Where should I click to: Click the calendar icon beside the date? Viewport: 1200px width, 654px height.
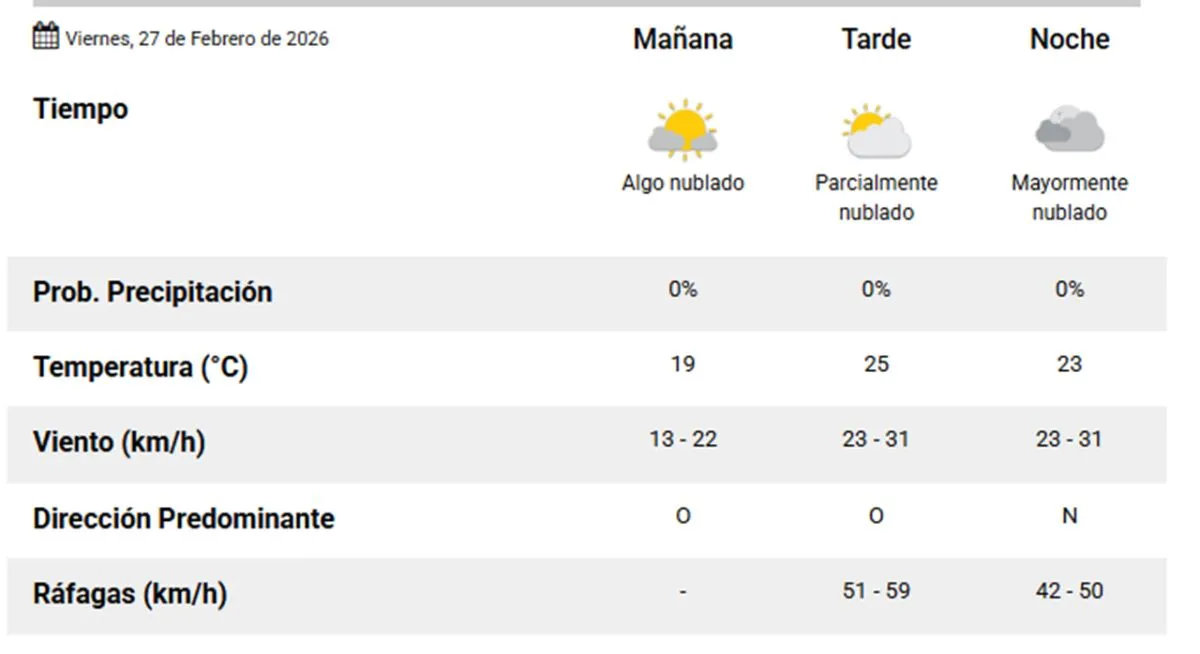[x=46, y=37]
